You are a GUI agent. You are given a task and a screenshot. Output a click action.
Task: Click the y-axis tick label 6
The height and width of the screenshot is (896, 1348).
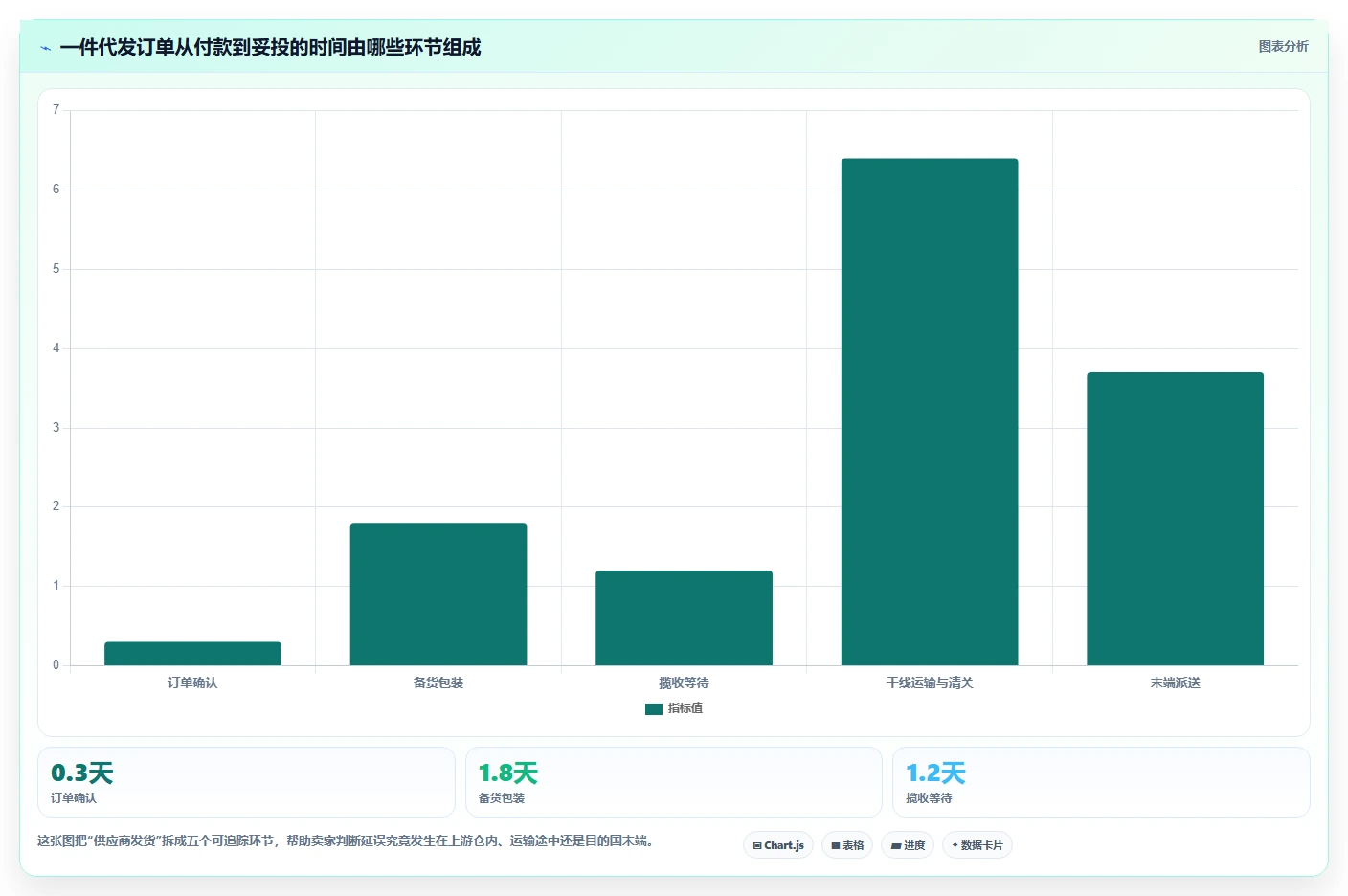[56, 190]
